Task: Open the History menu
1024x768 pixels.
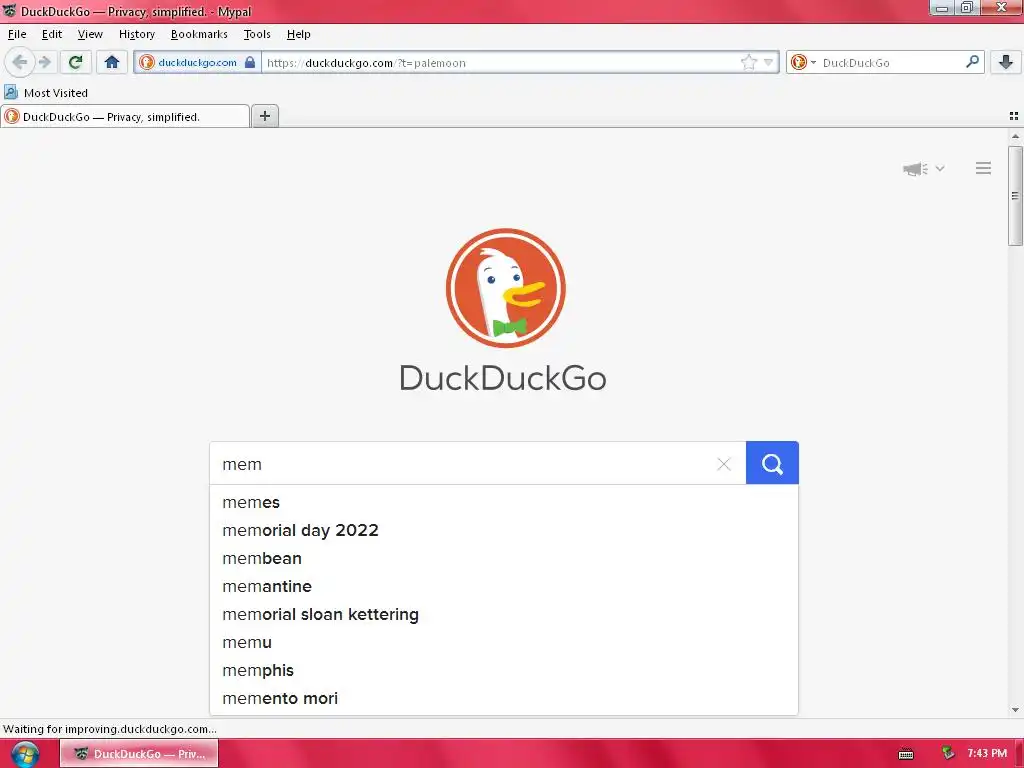Action: click(x=136, y=34)
